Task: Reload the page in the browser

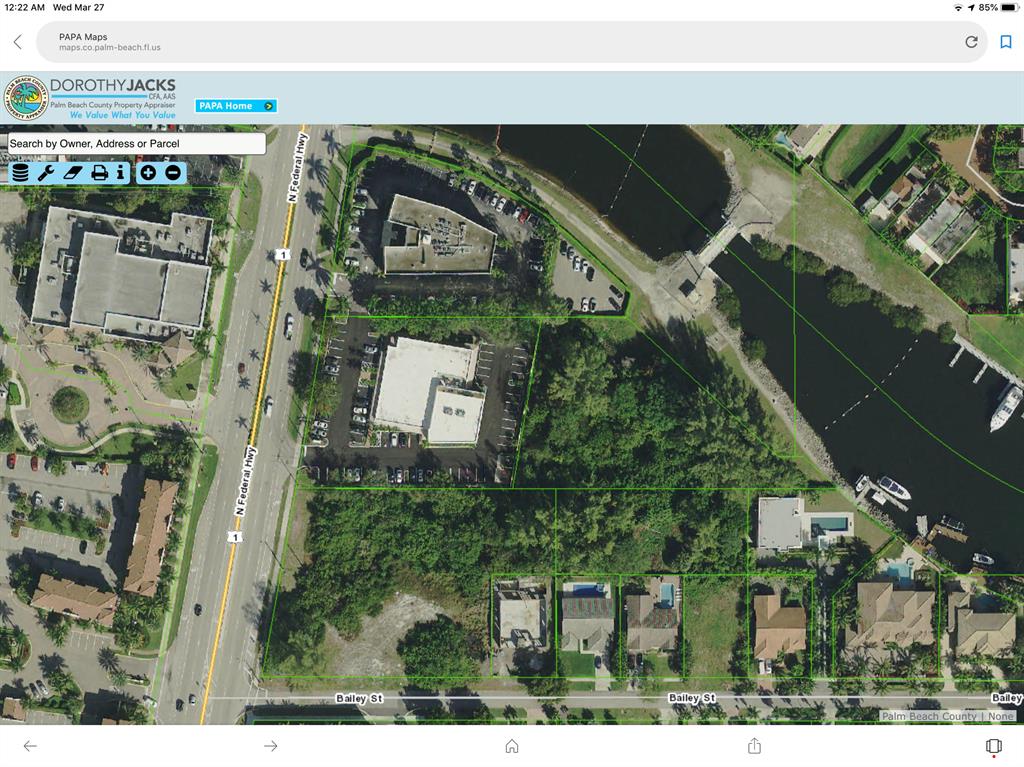Action: tap(971, 42)
